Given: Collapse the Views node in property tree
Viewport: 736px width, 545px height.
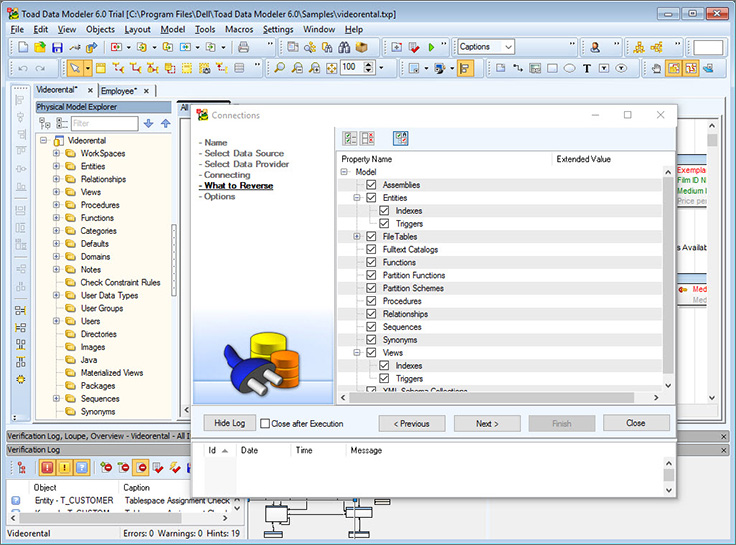Looking at the screenshot, I should pos(357,352).
